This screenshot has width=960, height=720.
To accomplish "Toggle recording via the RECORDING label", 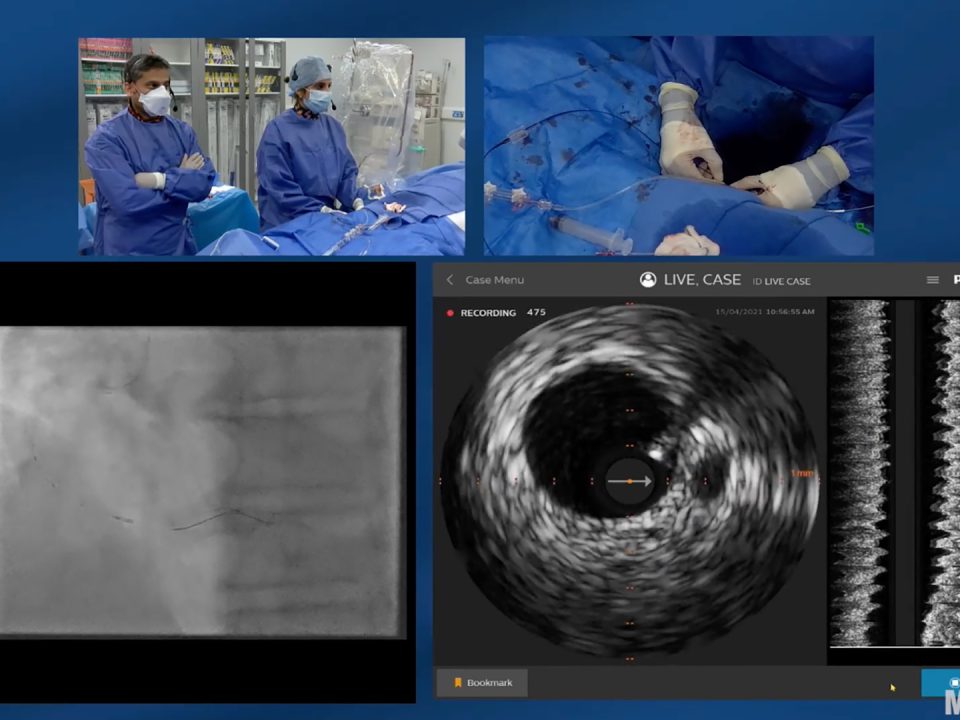I will click(x=487, y=313).
